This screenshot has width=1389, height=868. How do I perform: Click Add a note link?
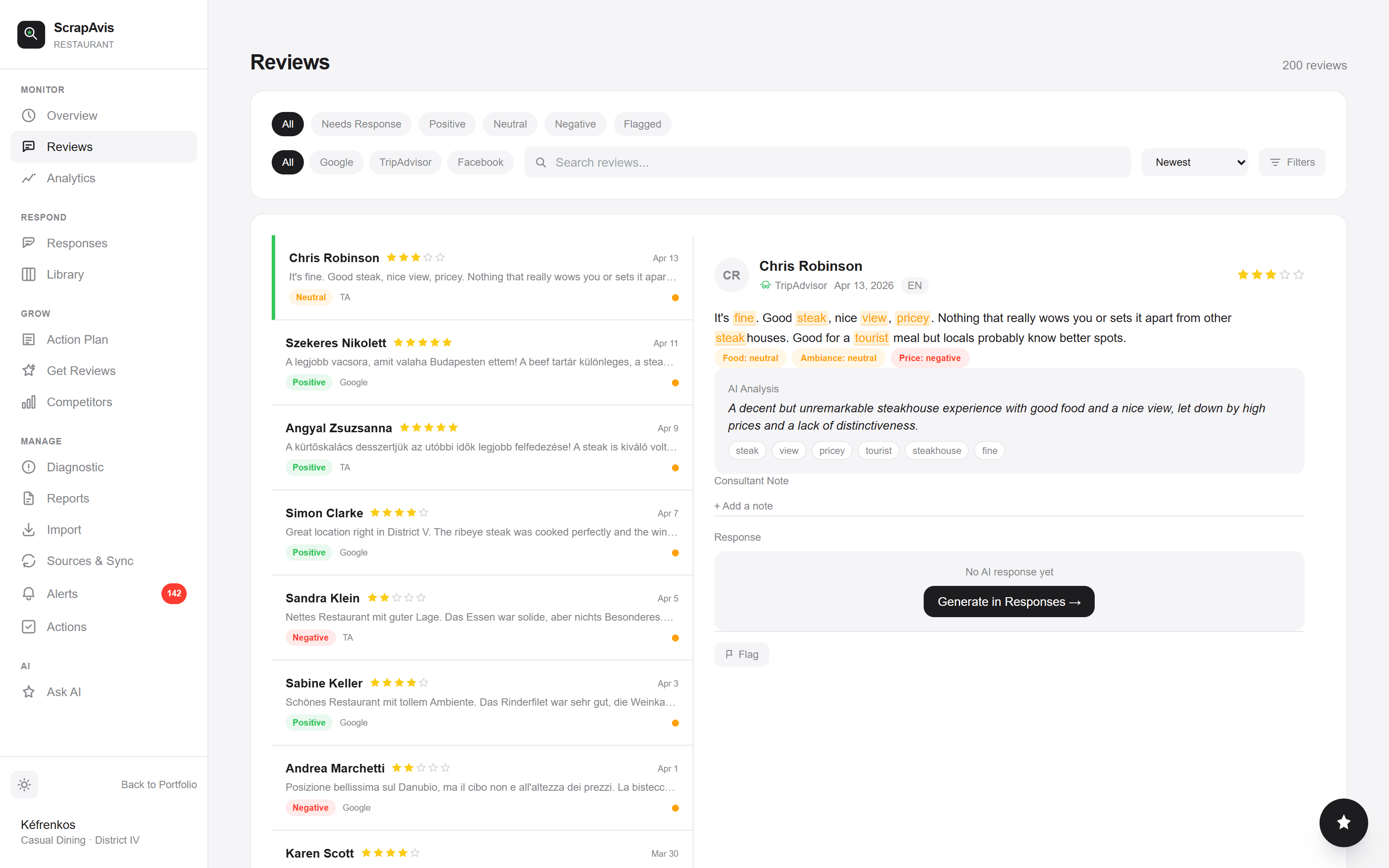point(743,506)
